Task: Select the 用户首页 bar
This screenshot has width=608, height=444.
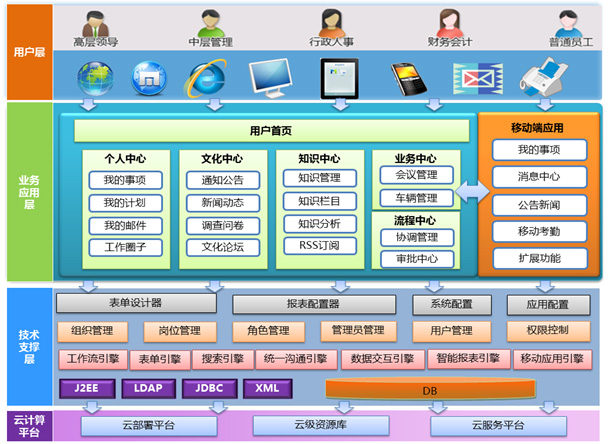Action: click(x=271, y=131)
